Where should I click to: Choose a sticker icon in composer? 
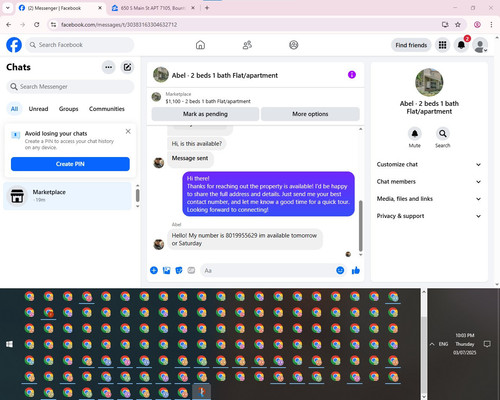179,270
